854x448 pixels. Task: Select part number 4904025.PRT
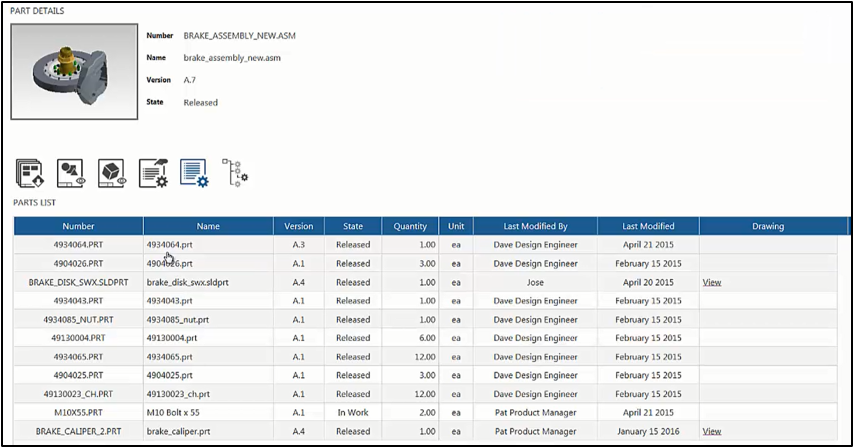[78, 375]
